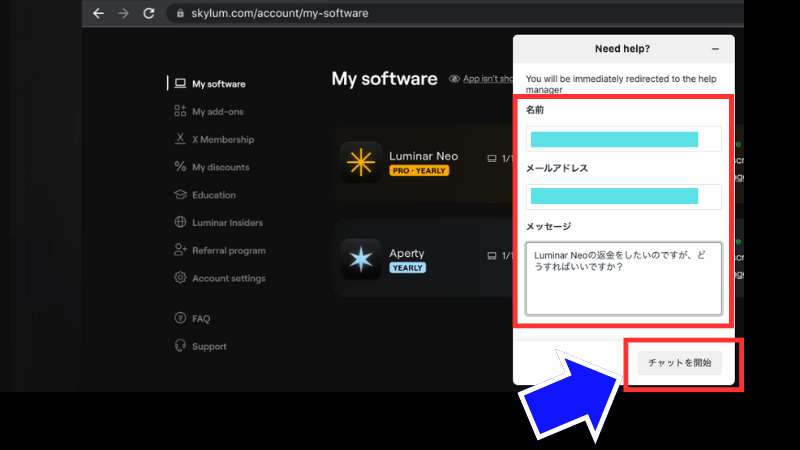Open Support in sidebar
Viewport: 800px width, 450px height.
[x=209, y=346]
